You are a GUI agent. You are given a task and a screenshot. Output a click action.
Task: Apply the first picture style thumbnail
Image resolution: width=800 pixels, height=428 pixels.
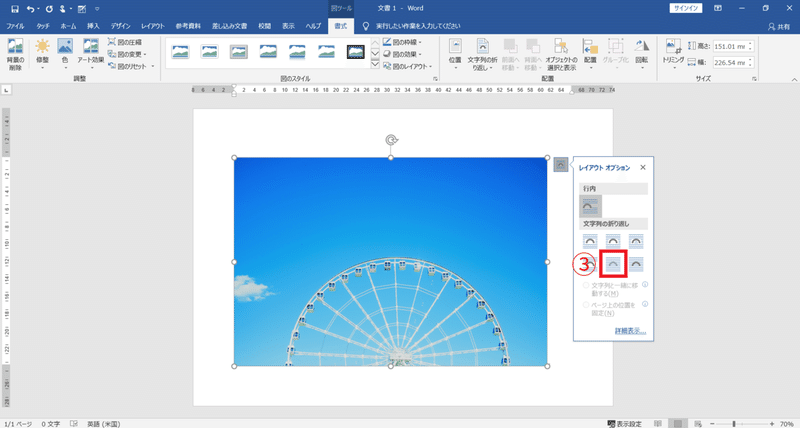tap(180, 52)
